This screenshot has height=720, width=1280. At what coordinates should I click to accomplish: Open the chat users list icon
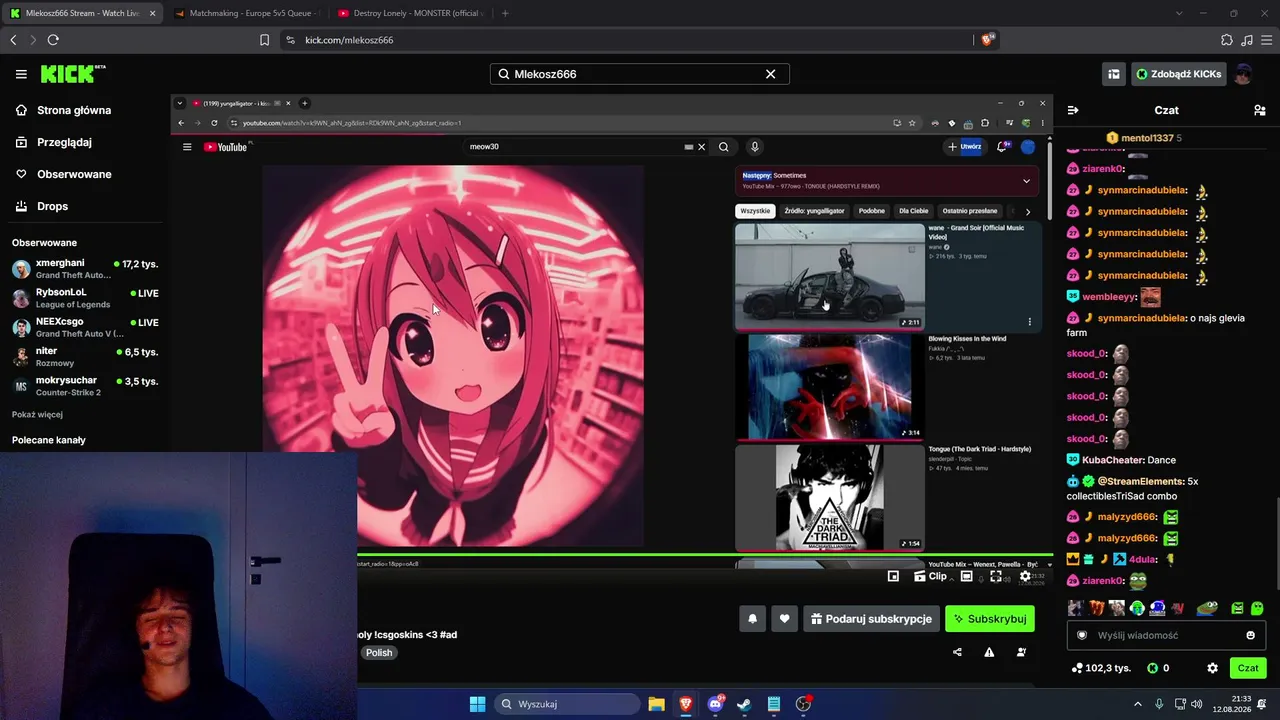pos(1259,110)
